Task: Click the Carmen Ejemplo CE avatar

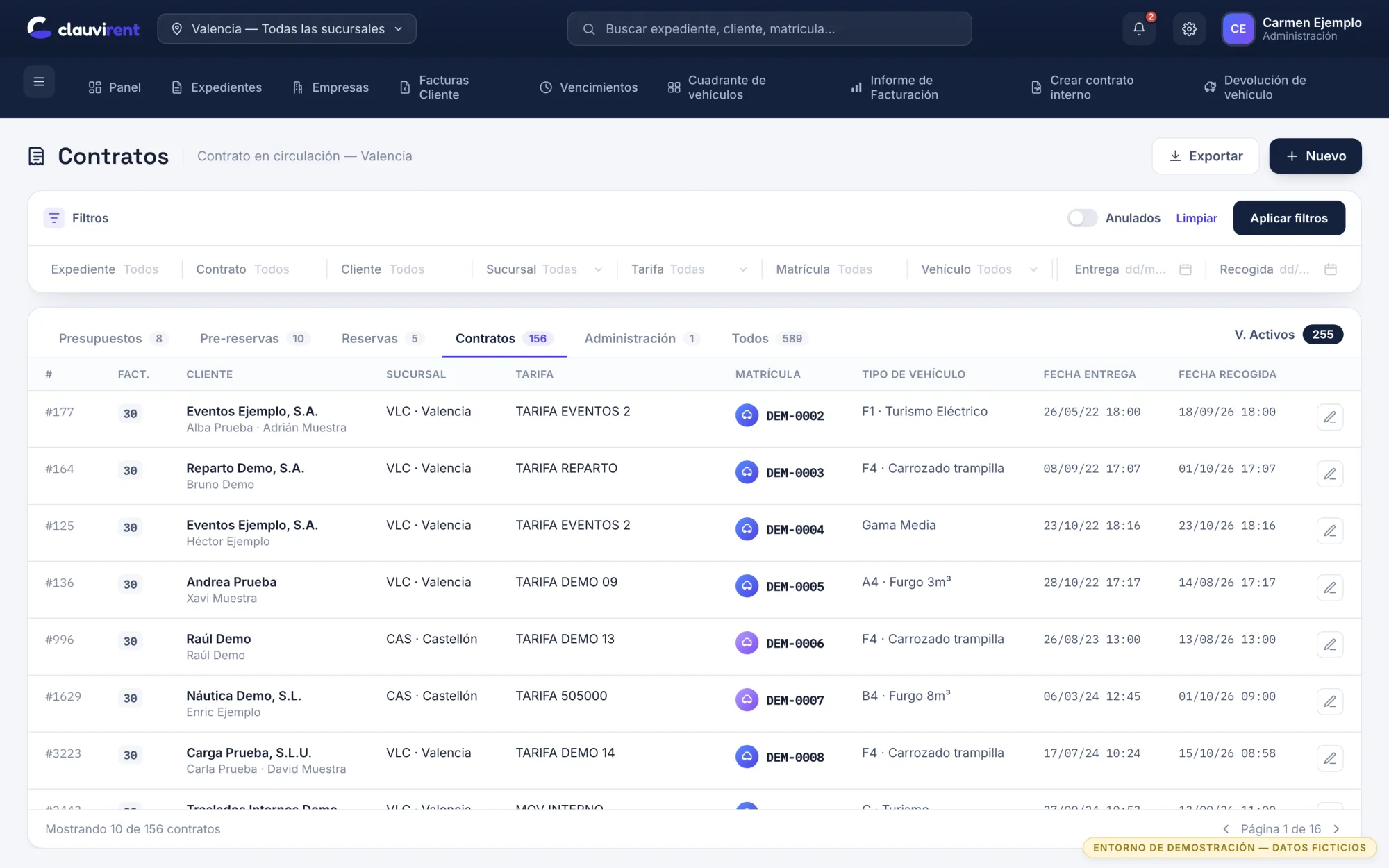Action: tap(1238, 28)
